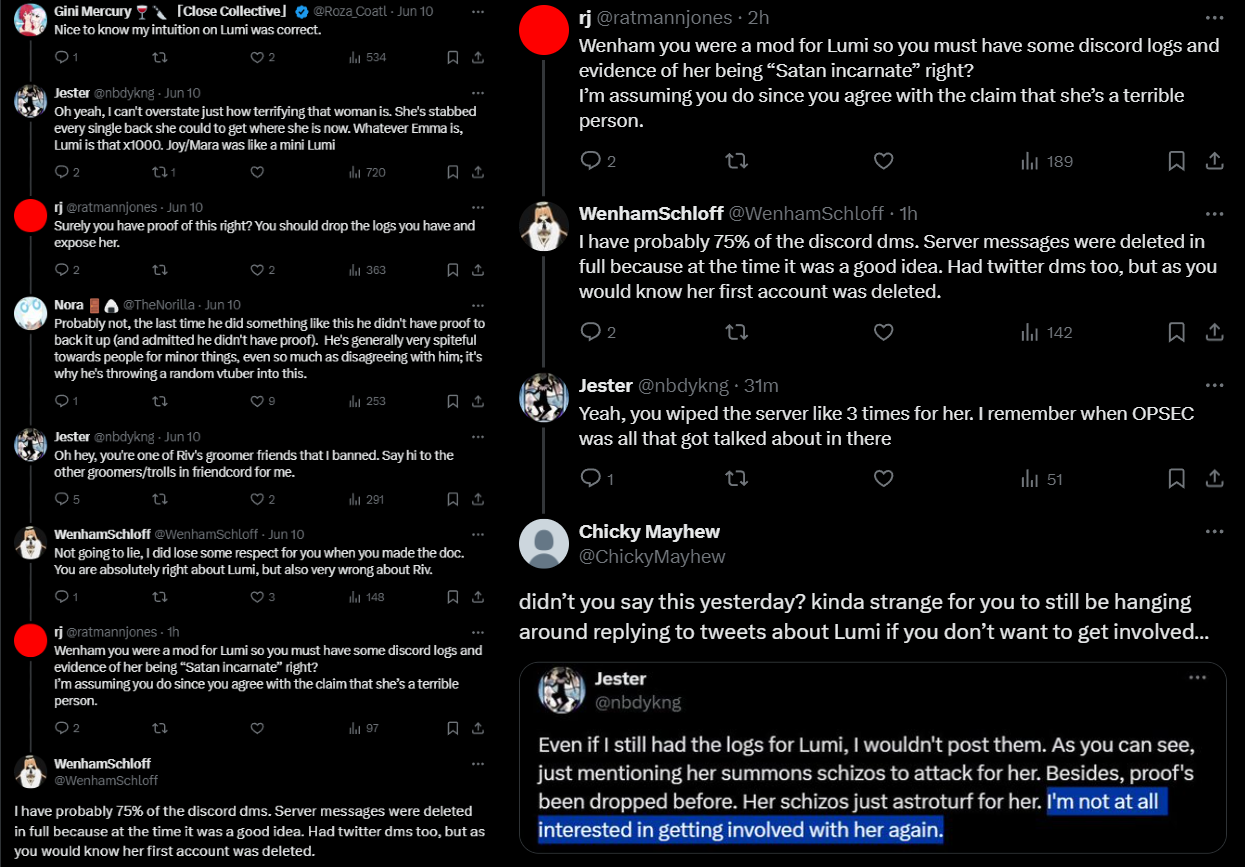Open @ChickyMayhew profile handle
Image resolution: width=1245 pixels, height=867 pixels.
(652, 556)
